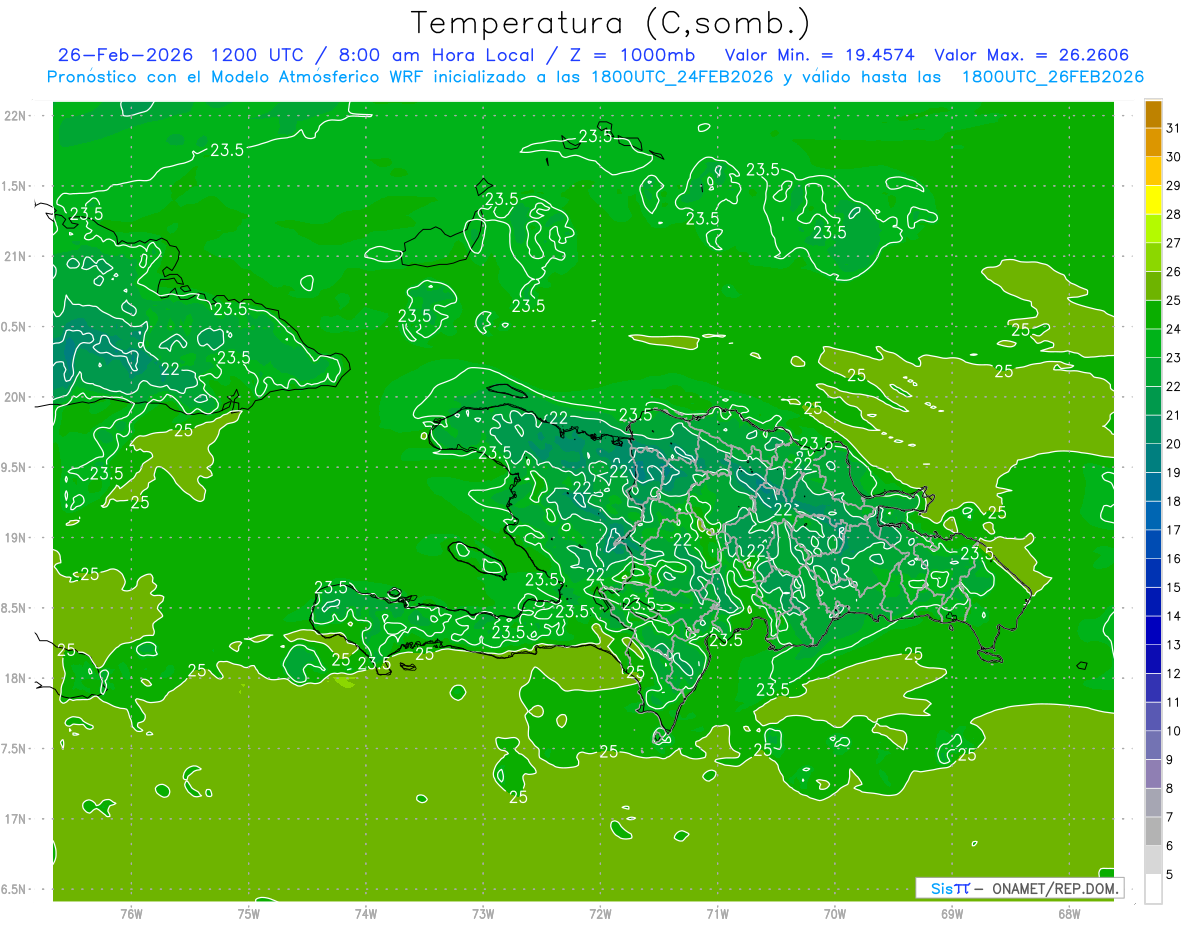Click legend value '29' on color scale

(x=1174, y=186)
